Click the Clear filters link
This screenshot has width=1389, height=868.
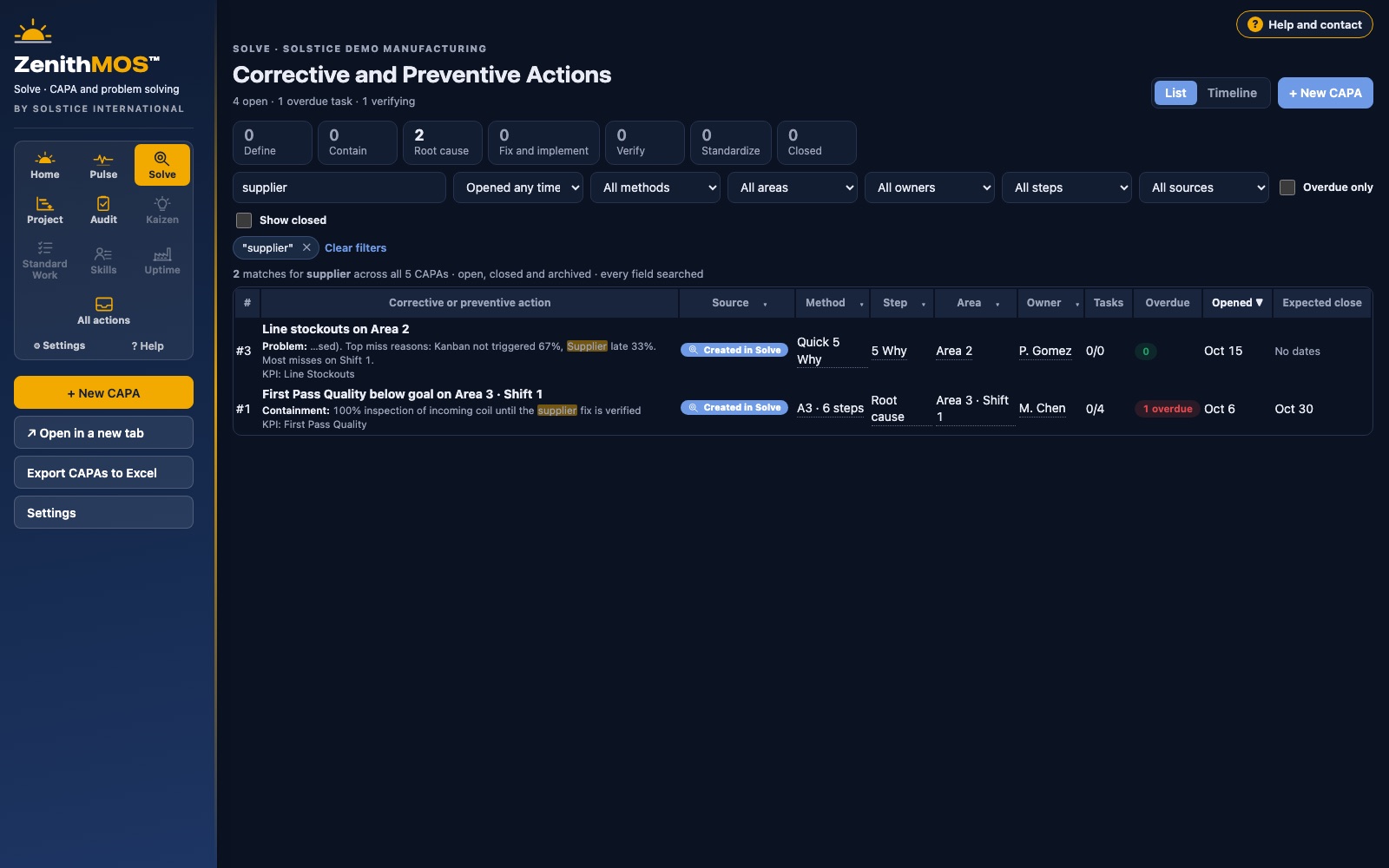(355, 247)
